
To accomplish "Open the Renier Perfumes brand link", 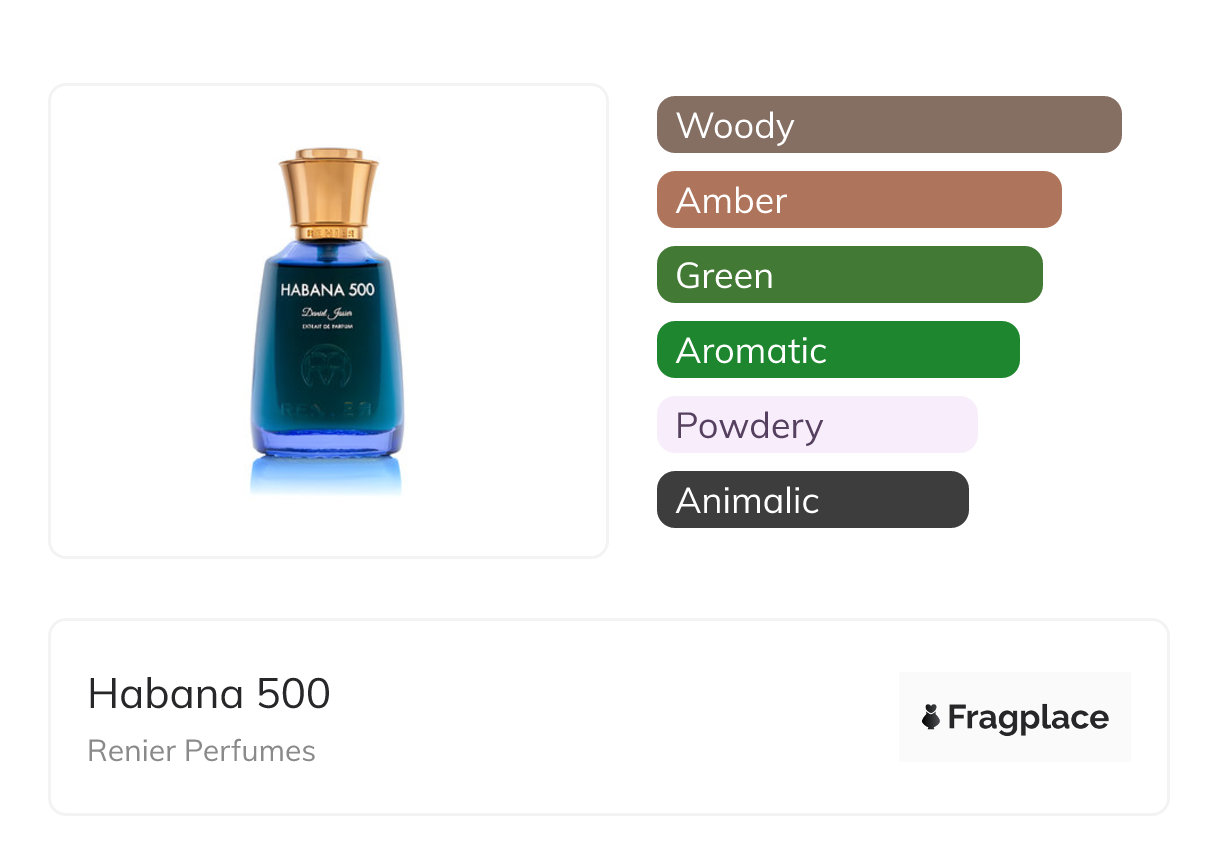I will pos(201,751).
